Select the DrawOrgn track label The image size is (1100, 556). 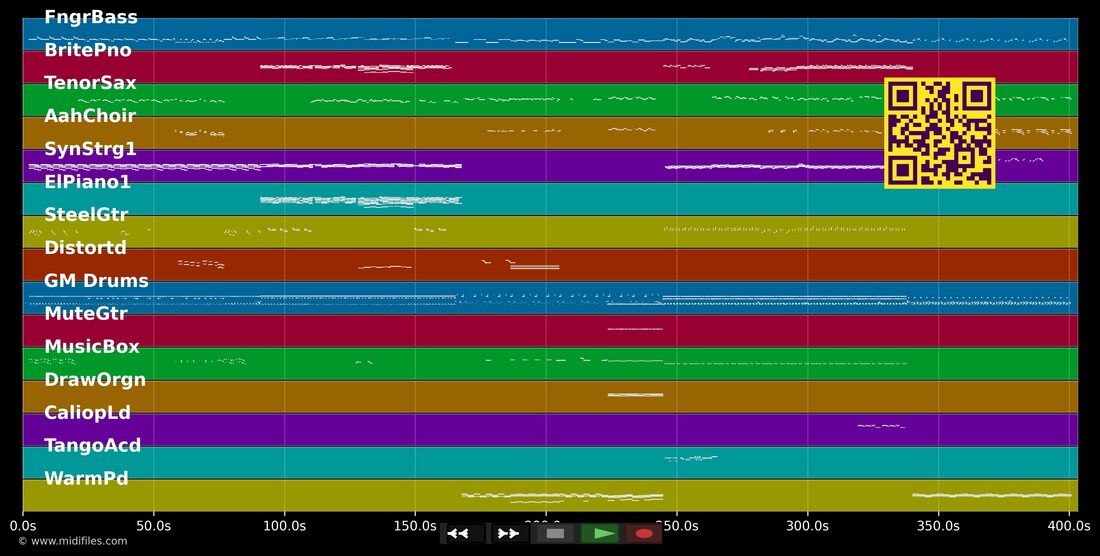(x=95, y=379)
